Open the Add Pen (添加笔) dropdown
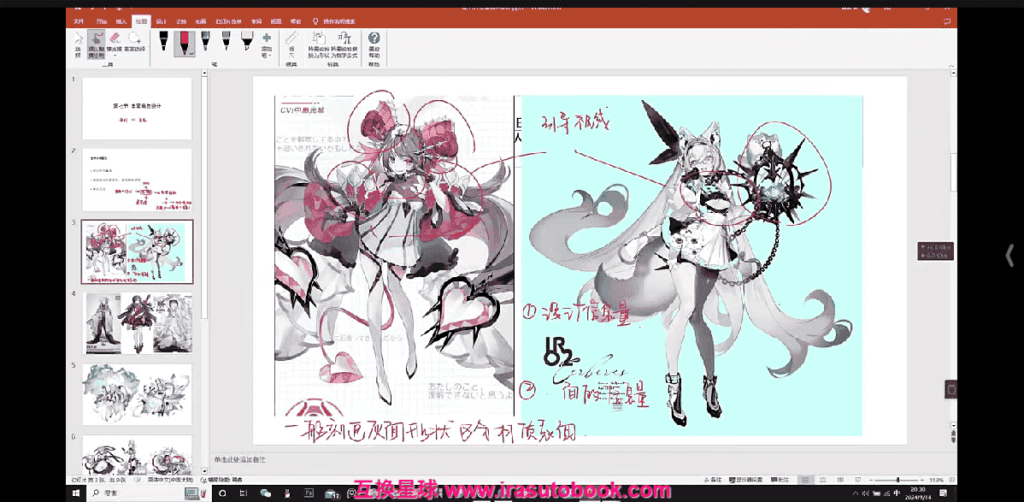The image size is (1024, 502). click(266, 45)
